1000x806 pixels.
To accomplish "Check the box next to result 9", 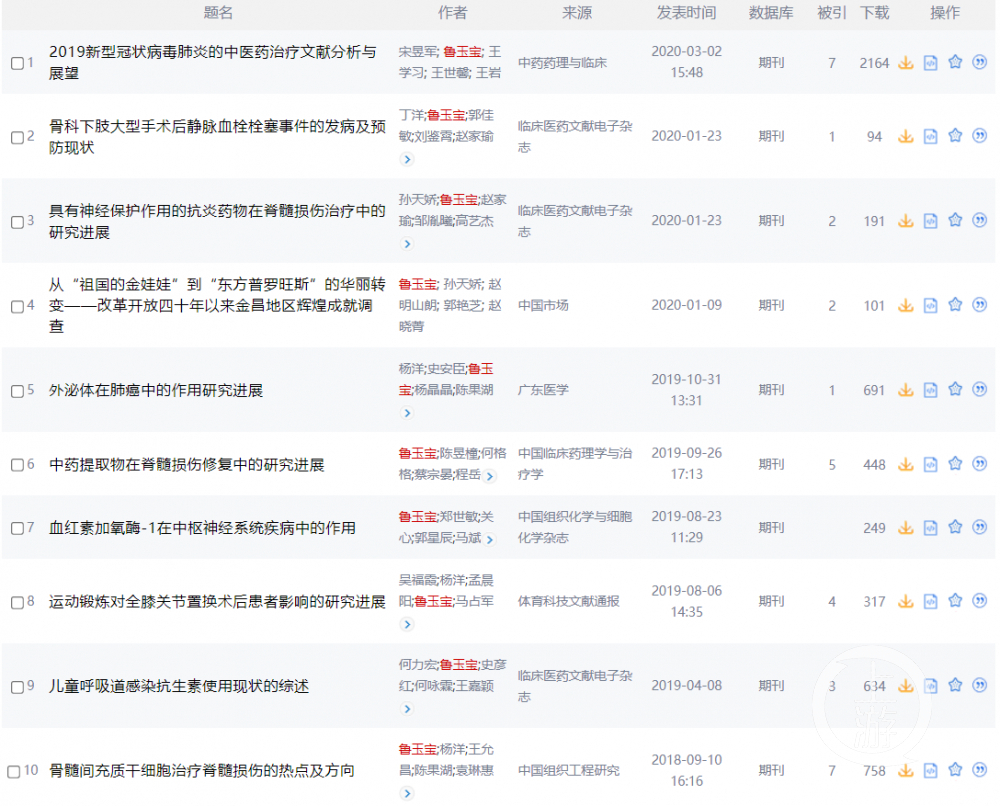I will point(17,687).
